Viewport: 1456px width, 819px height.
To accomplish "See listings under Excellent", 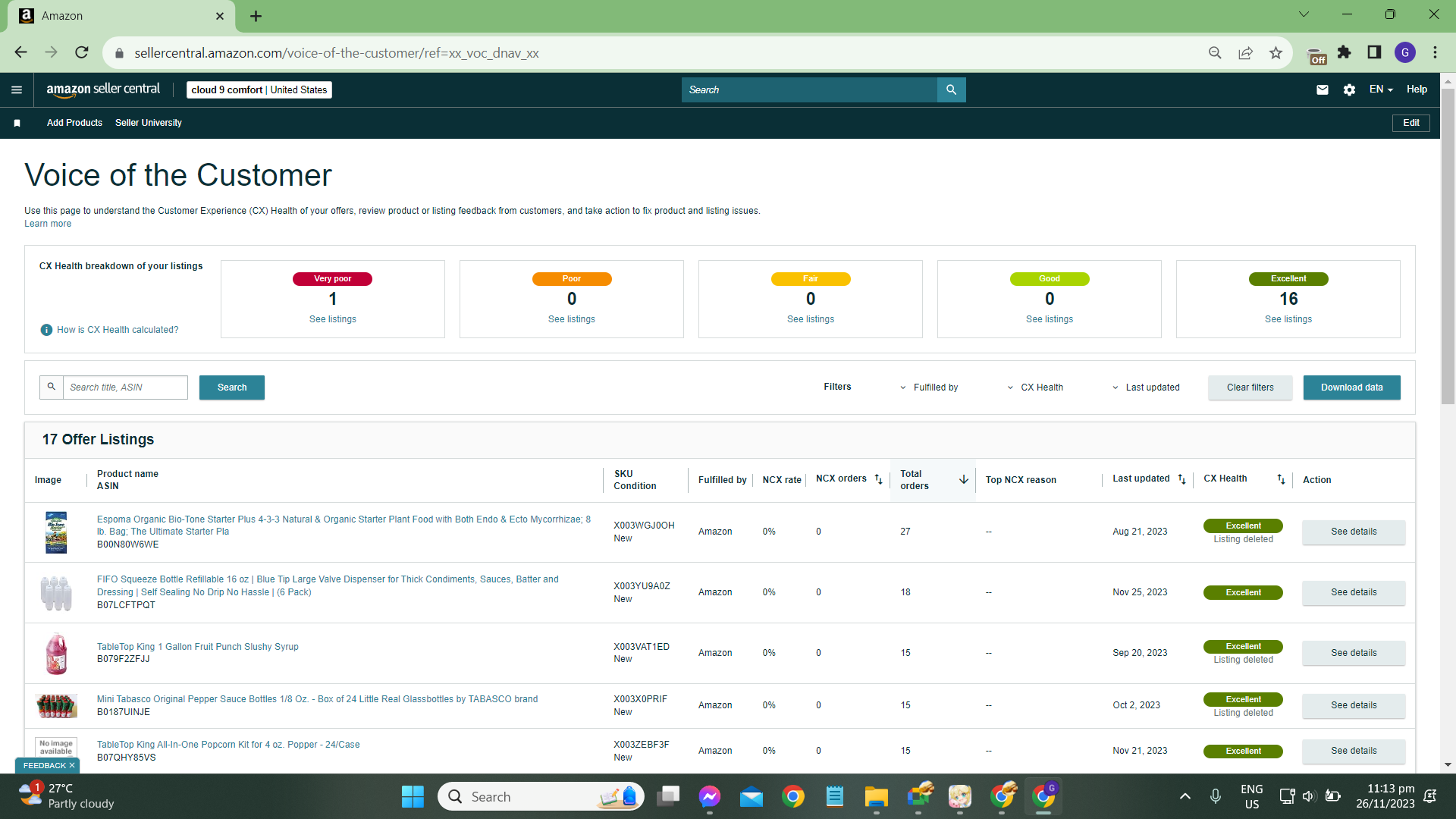I will pos(1288,319).
